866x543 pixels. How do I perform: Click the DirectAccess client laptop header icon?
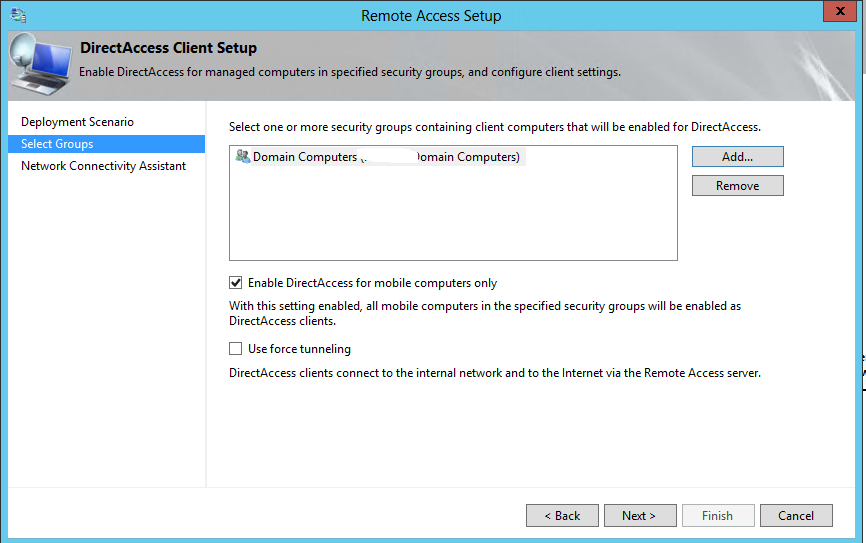coord(40,66)
